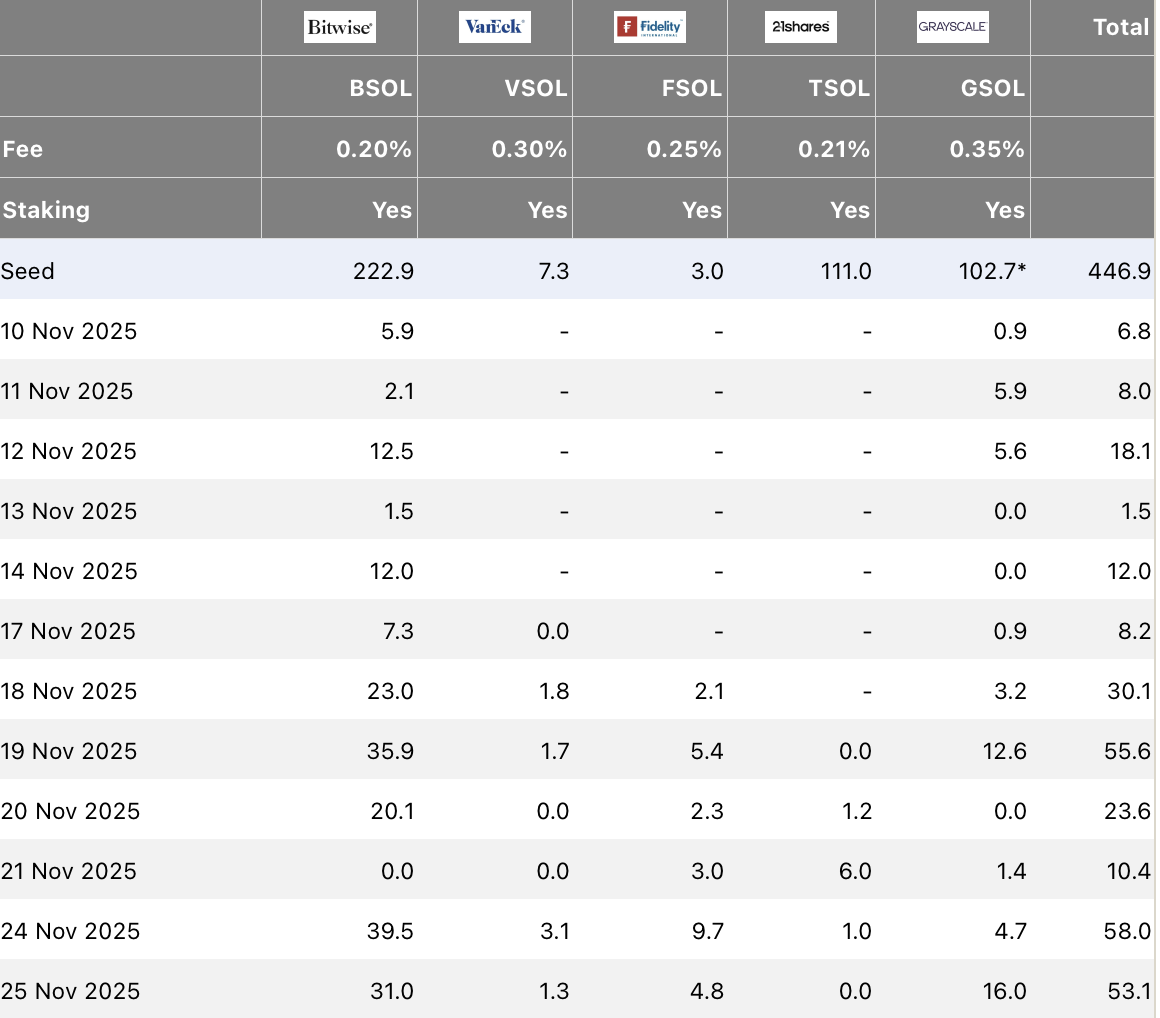
Task: Select the Seed row label
Action: coord(27,271)
